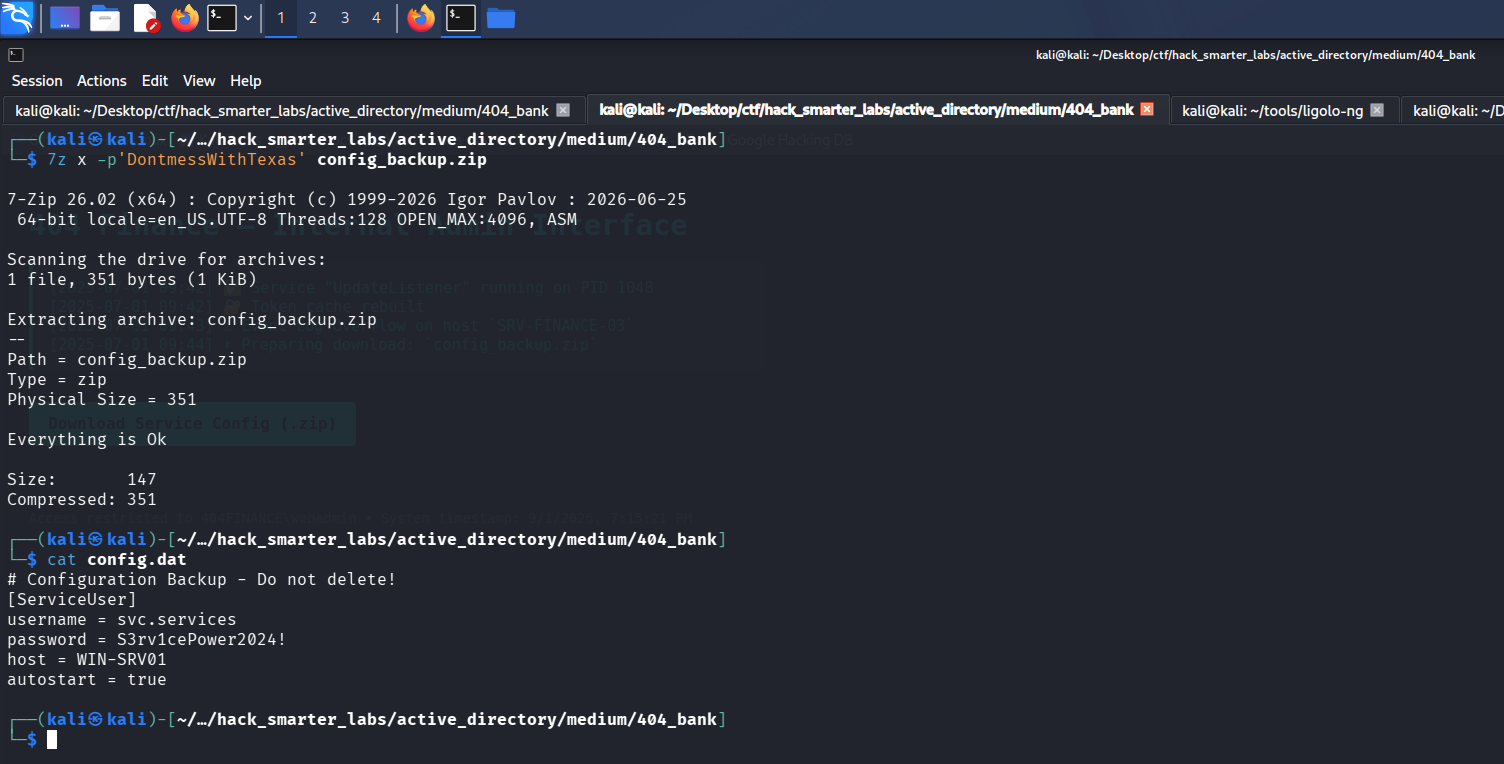The image size is (1504, 764).
Task: Open the Edit menu
Action: (155, 81)
